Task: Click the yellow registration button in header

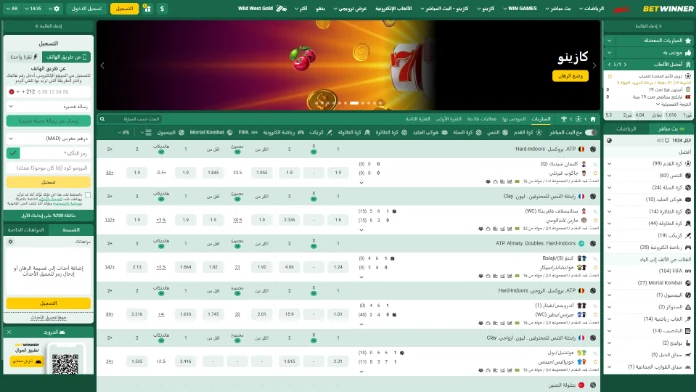Action: [x=124, y=8]
